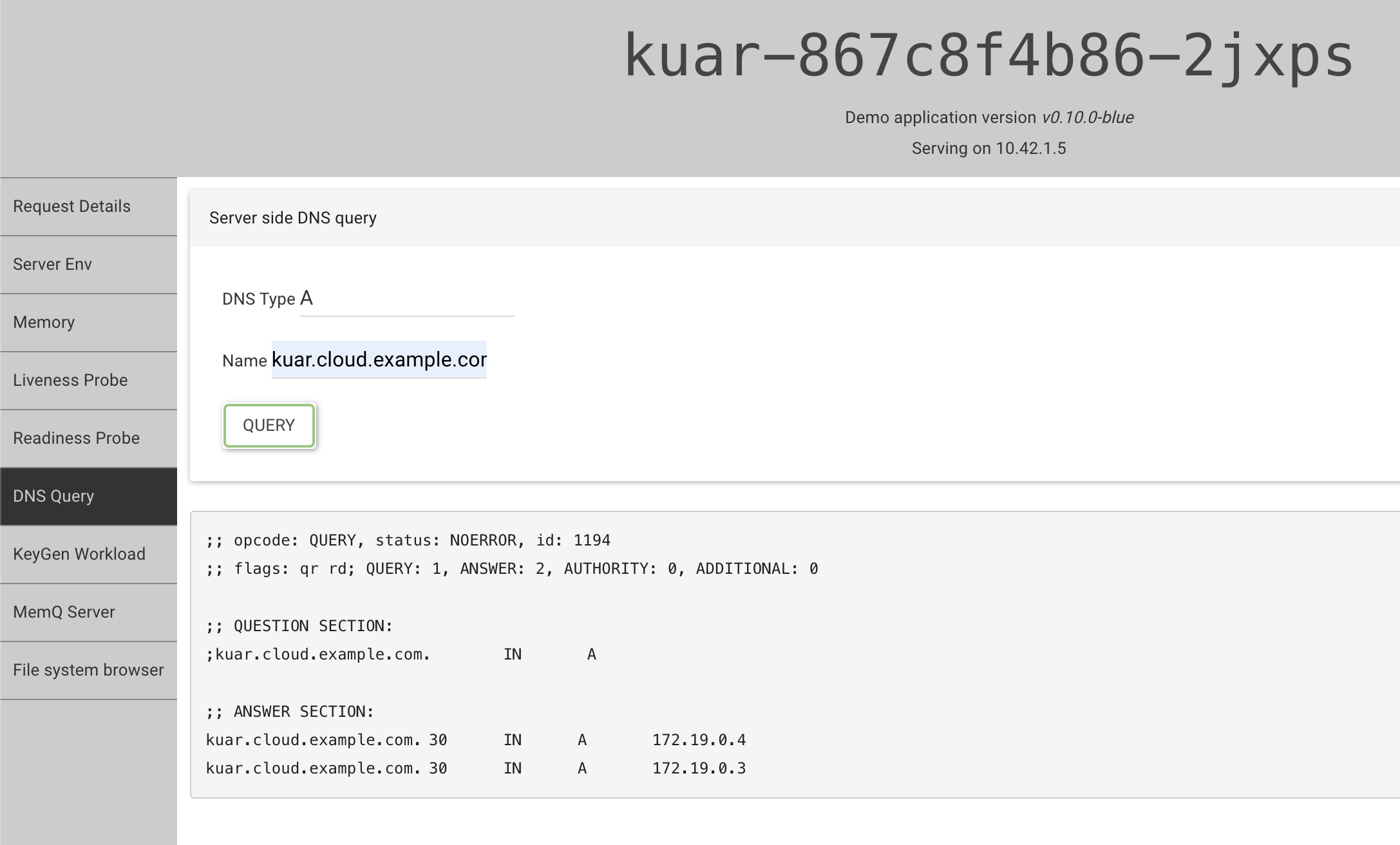This screenshot has width=1400, height=845.
Task: Click the File system browser menu item
Action: [88, 670]
